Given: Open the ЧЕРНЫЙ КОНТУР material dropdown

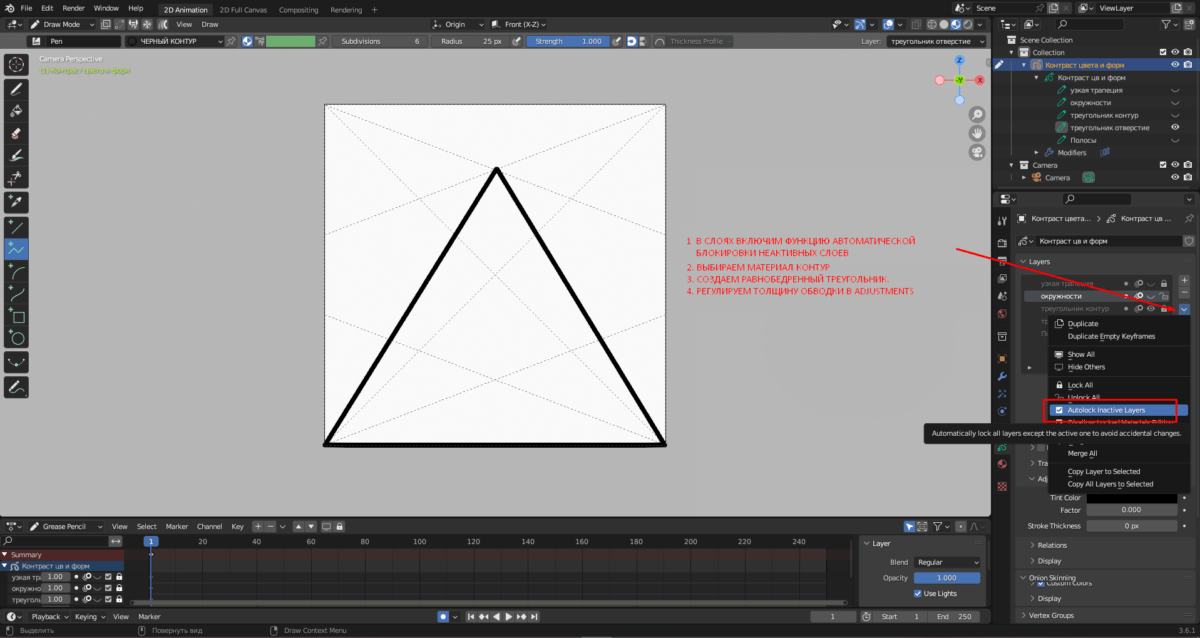Looking at the screenshot, I should pos(174,41).
